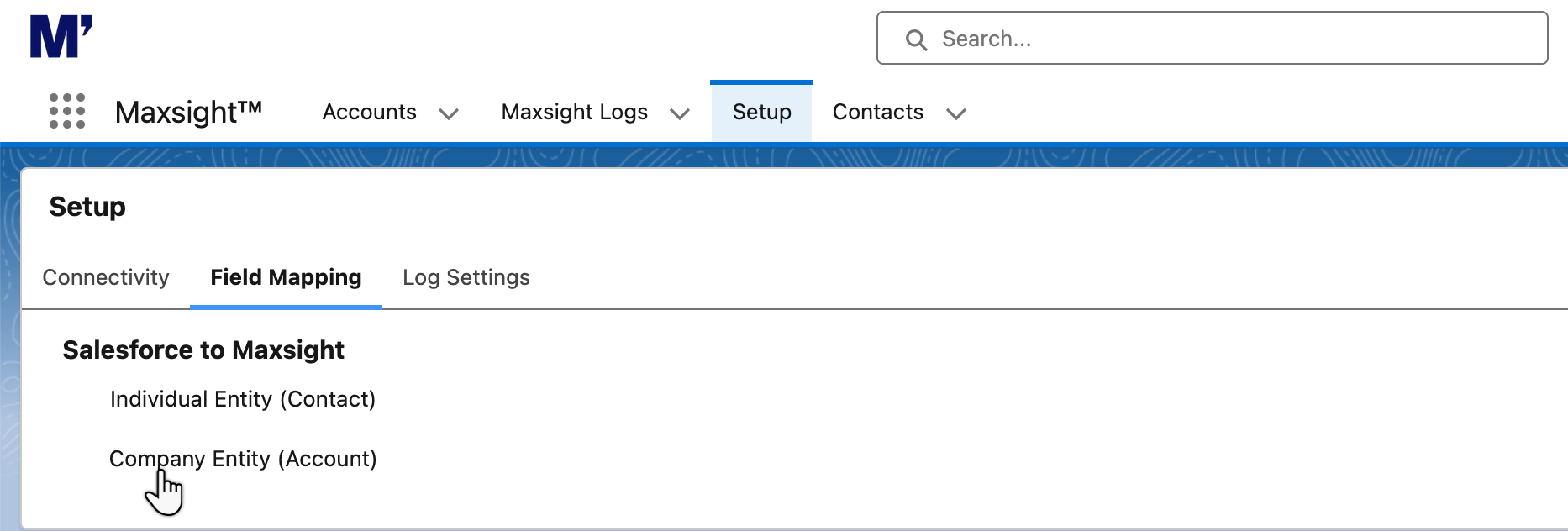Viewport: 1568px width, 531px height.
Task: Go to the Contacts navigation item
Action: tap(877, 112)
